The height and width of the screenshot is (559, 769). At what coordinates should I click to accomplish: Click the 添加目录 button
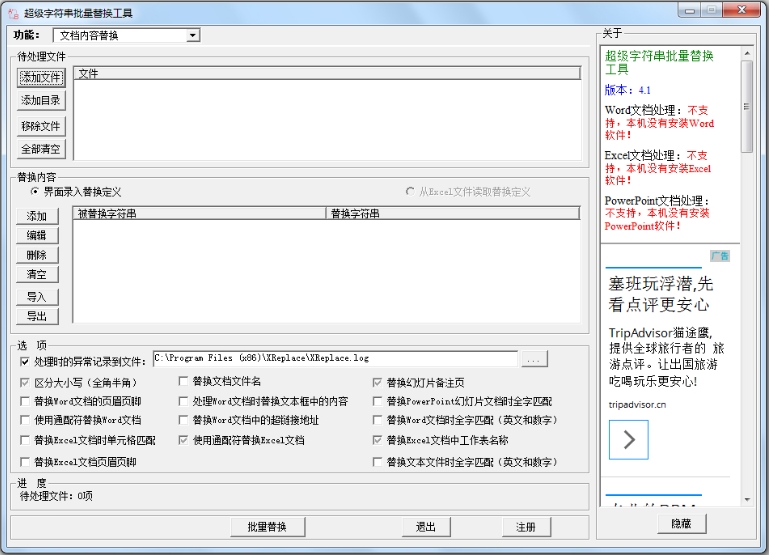coord(41,101)
